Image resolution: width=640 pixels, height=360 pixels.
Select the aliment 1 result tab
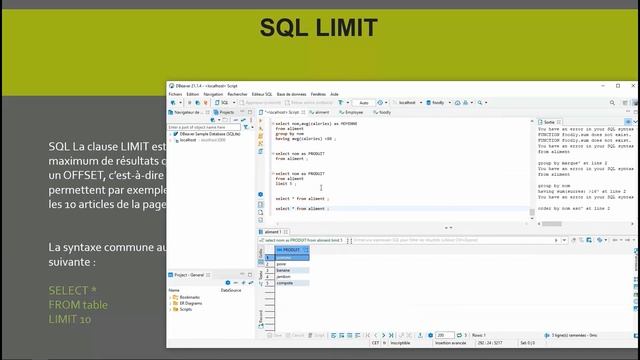coord(273,232)
